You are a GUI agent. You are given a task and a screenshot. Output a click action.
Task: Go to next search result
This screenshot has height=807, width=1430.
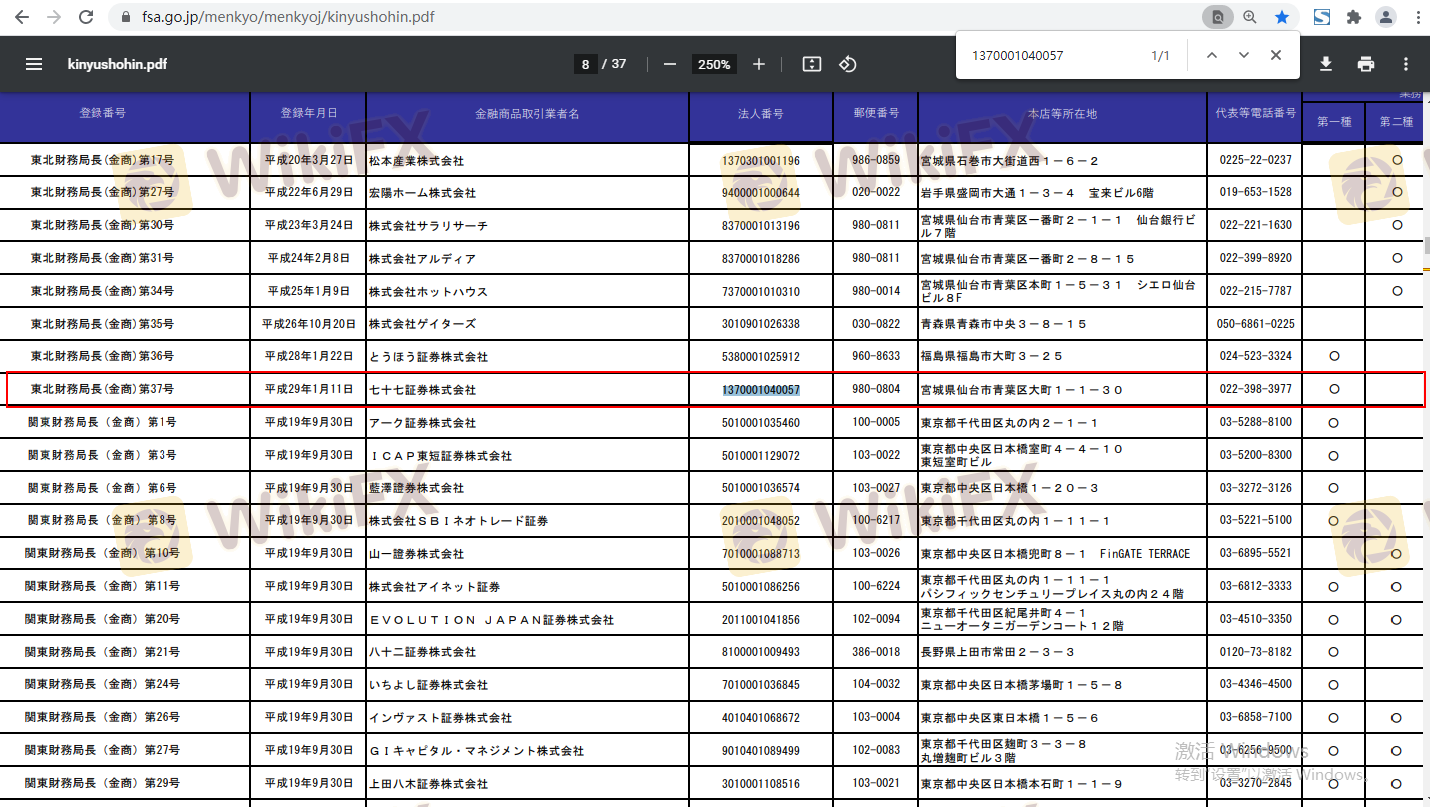[x=1243, y=56]
